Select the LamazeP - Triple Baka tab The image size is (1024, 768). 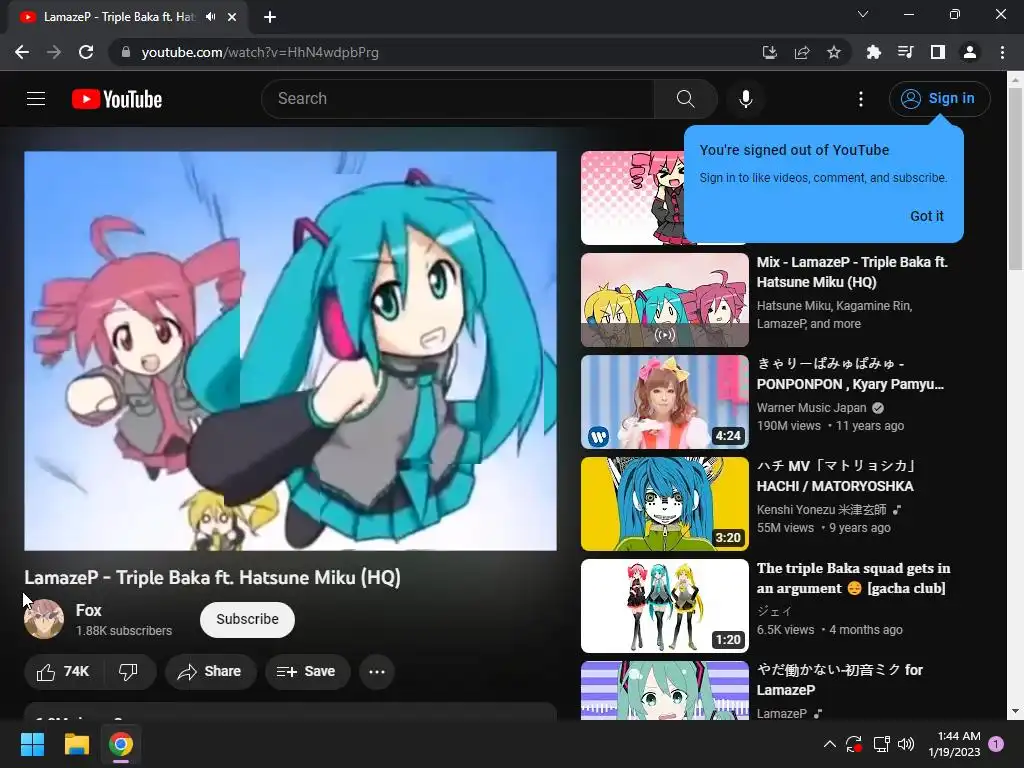tap(118, 17)
